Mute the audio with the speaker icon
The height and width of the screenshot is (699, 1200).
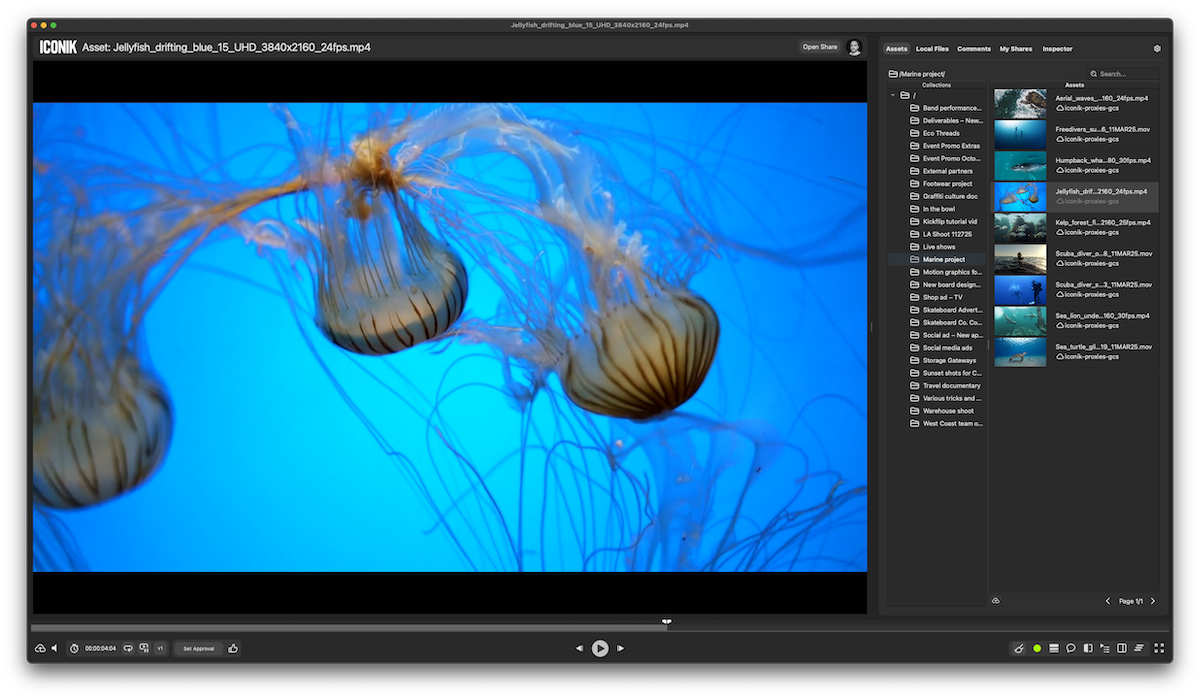(54, 648)
